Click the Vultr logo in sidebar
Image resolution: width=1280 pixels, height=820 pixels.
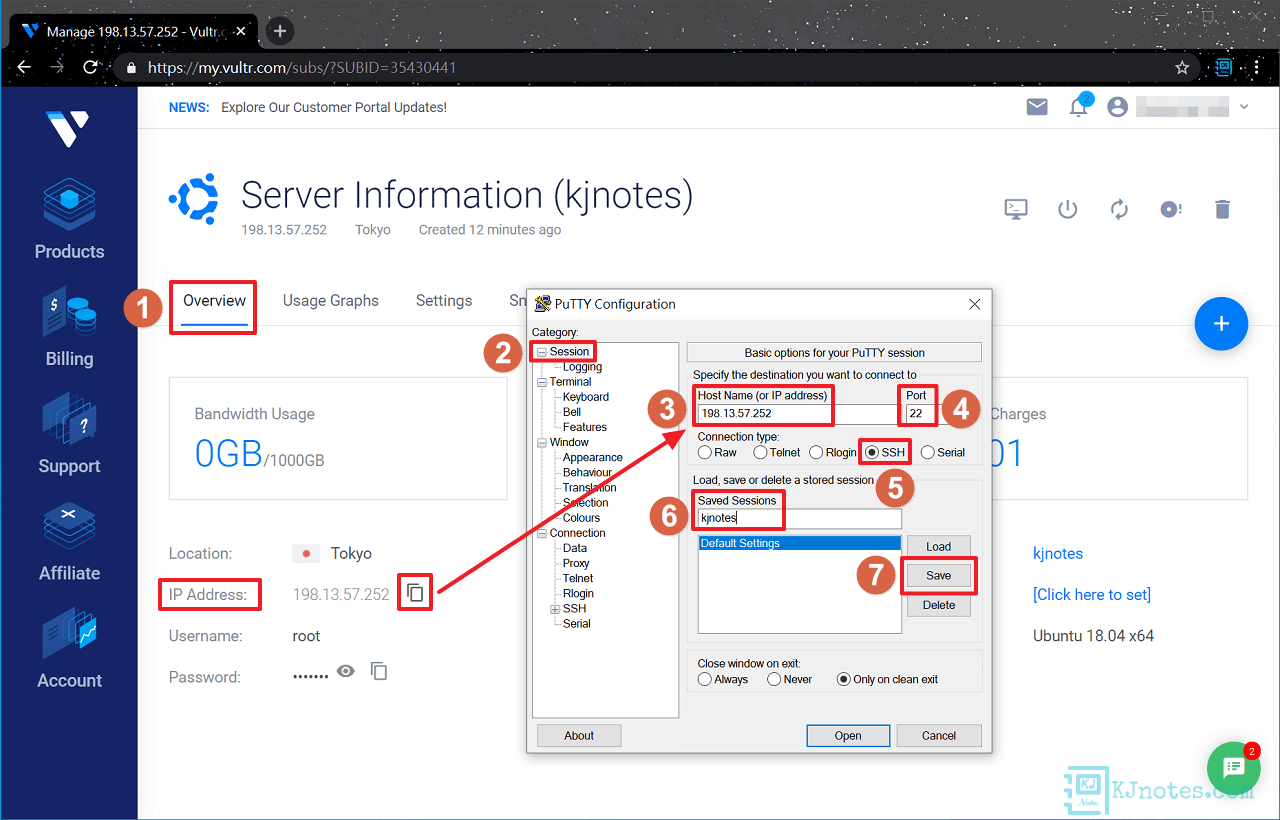(68, 128)
